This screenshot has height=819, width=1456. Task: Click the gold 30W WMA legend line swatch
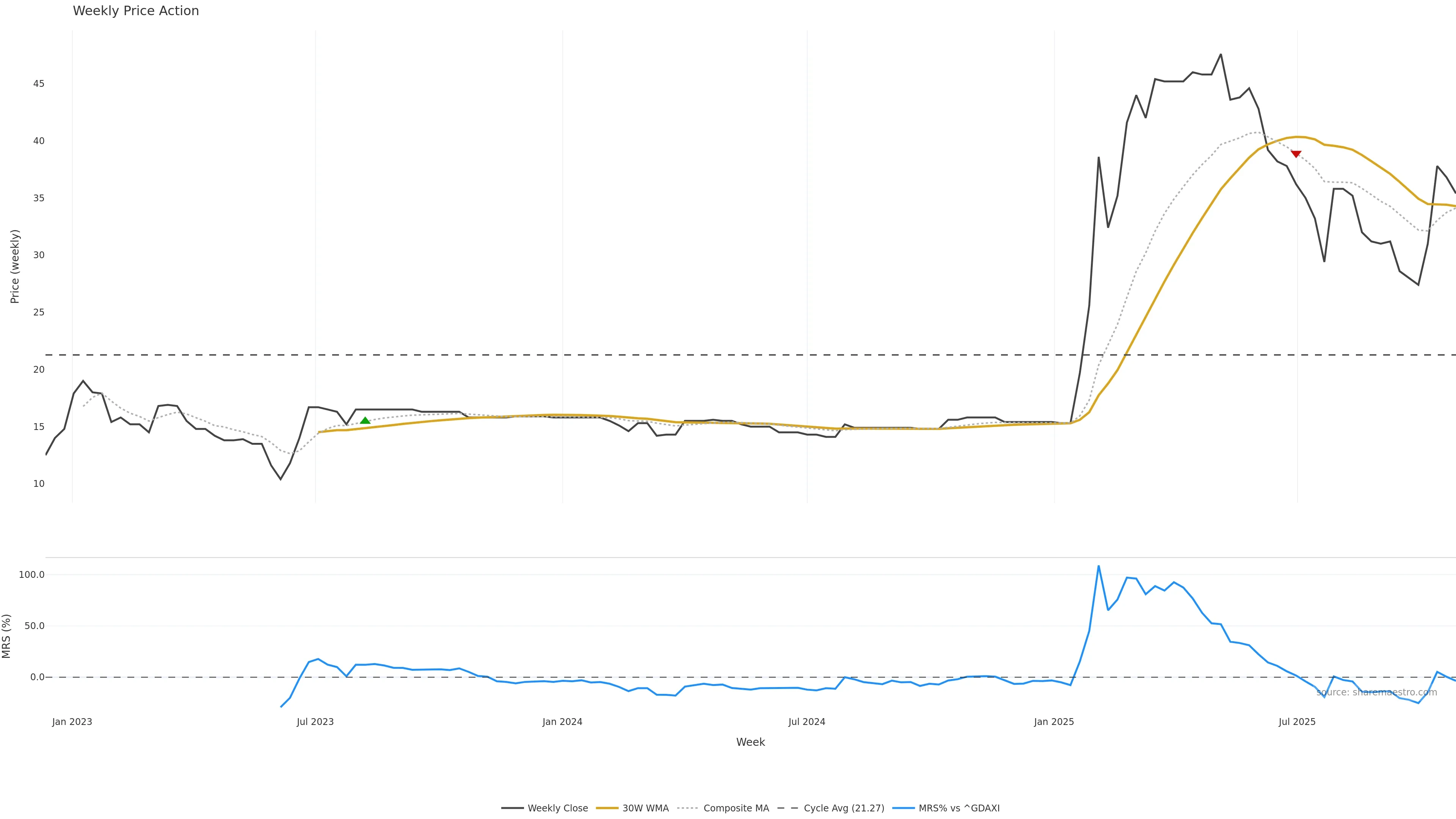(607, 808)
